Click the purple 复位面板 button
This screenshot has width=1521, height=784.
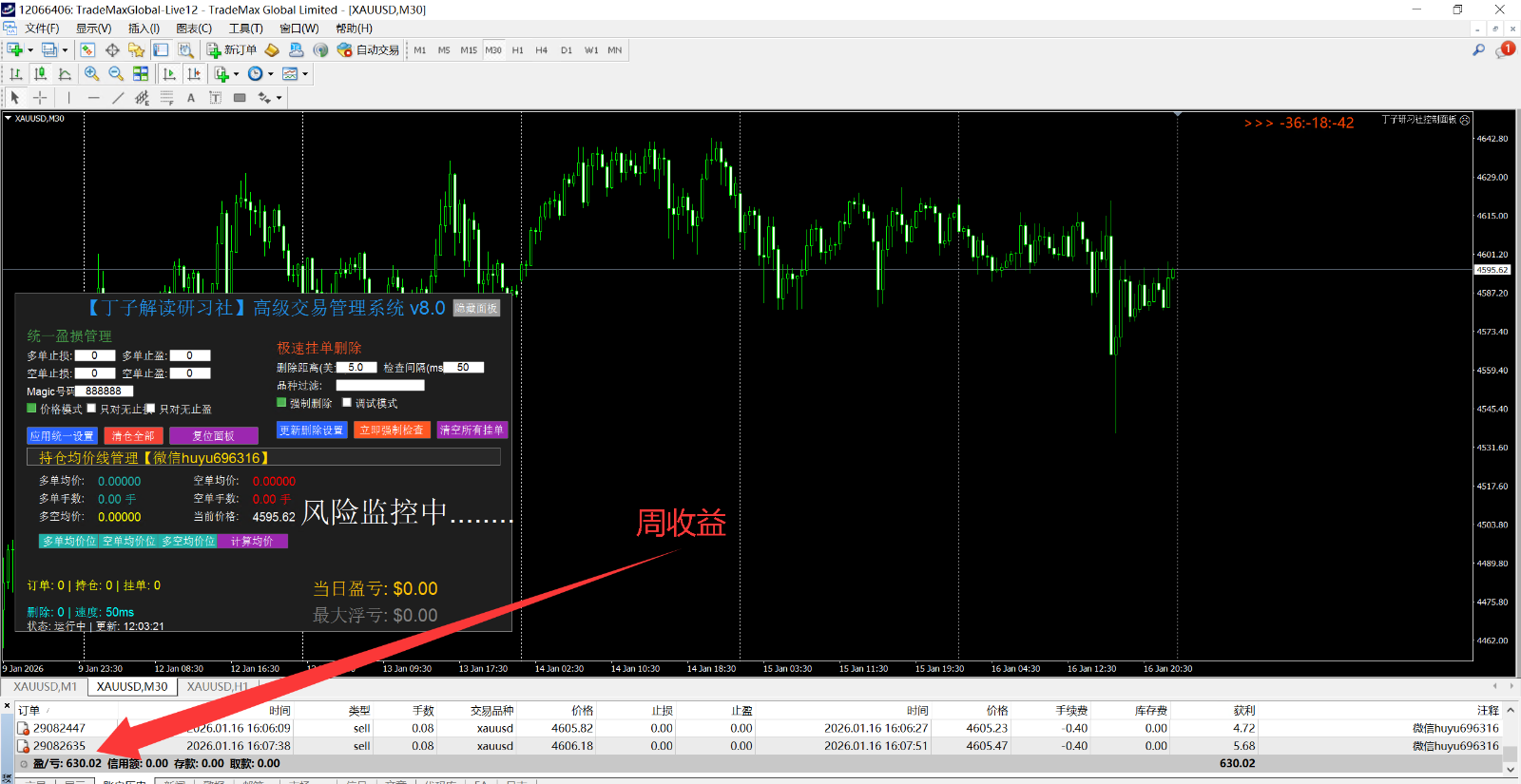pos(214,435)
